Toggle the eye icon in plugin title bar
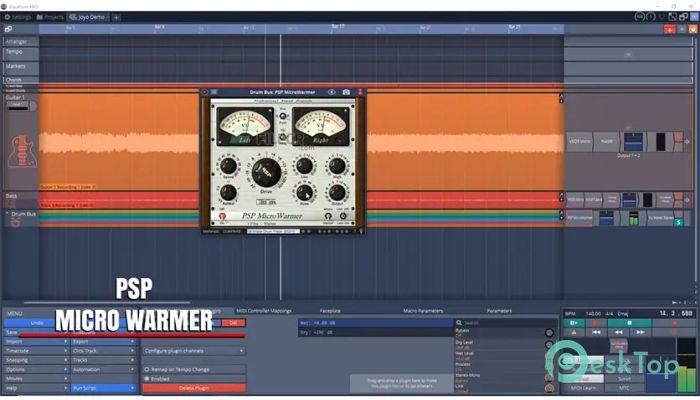The image size is (700, 400). pos(332,92)
